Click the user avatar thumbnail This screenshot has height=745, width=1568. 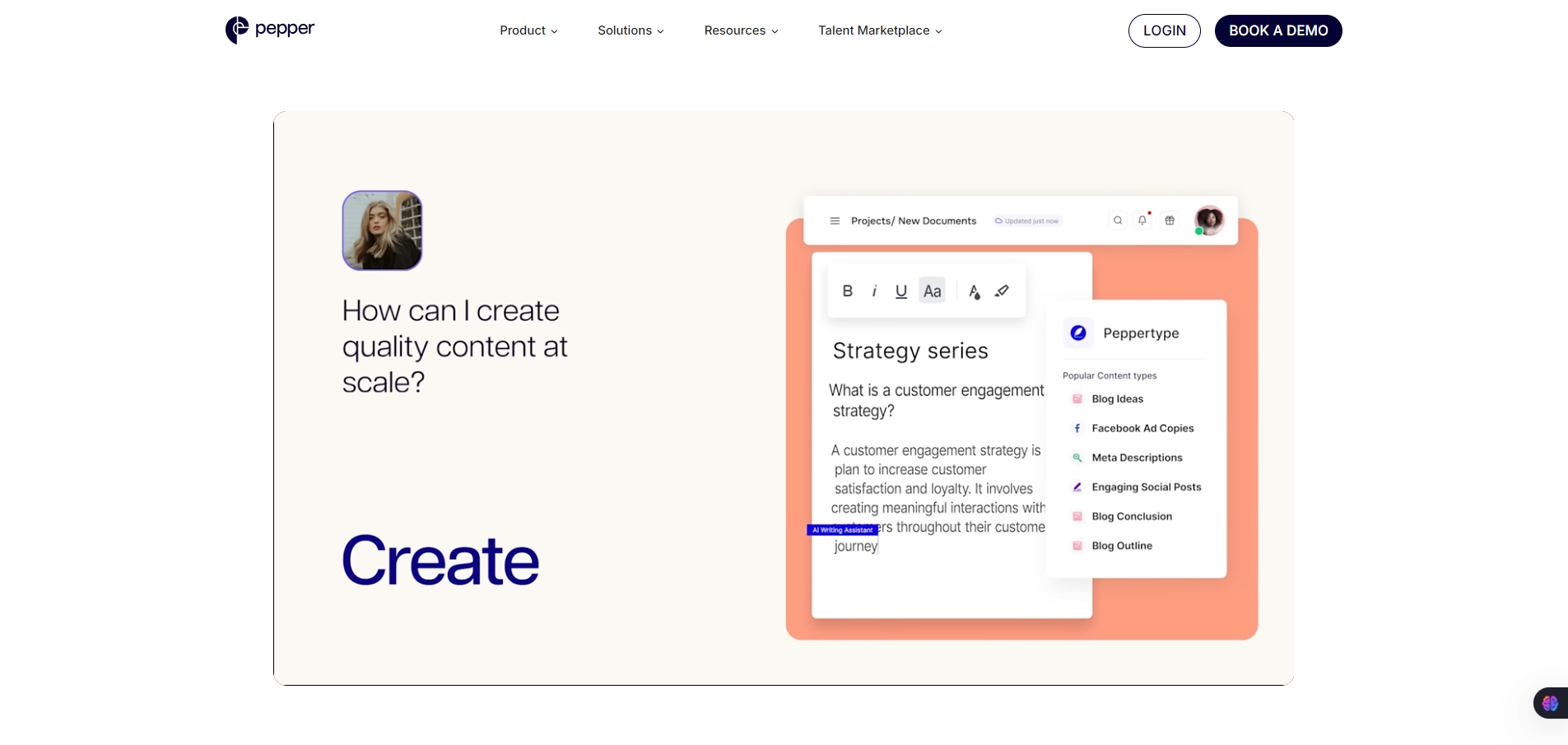tap(1208, 220)
